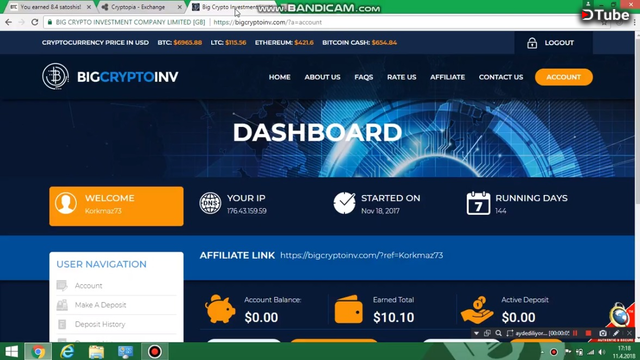Click the Bandicam window-select icon
The width and height of the screenshot is (640, 360).
click(x=487, y=333)
